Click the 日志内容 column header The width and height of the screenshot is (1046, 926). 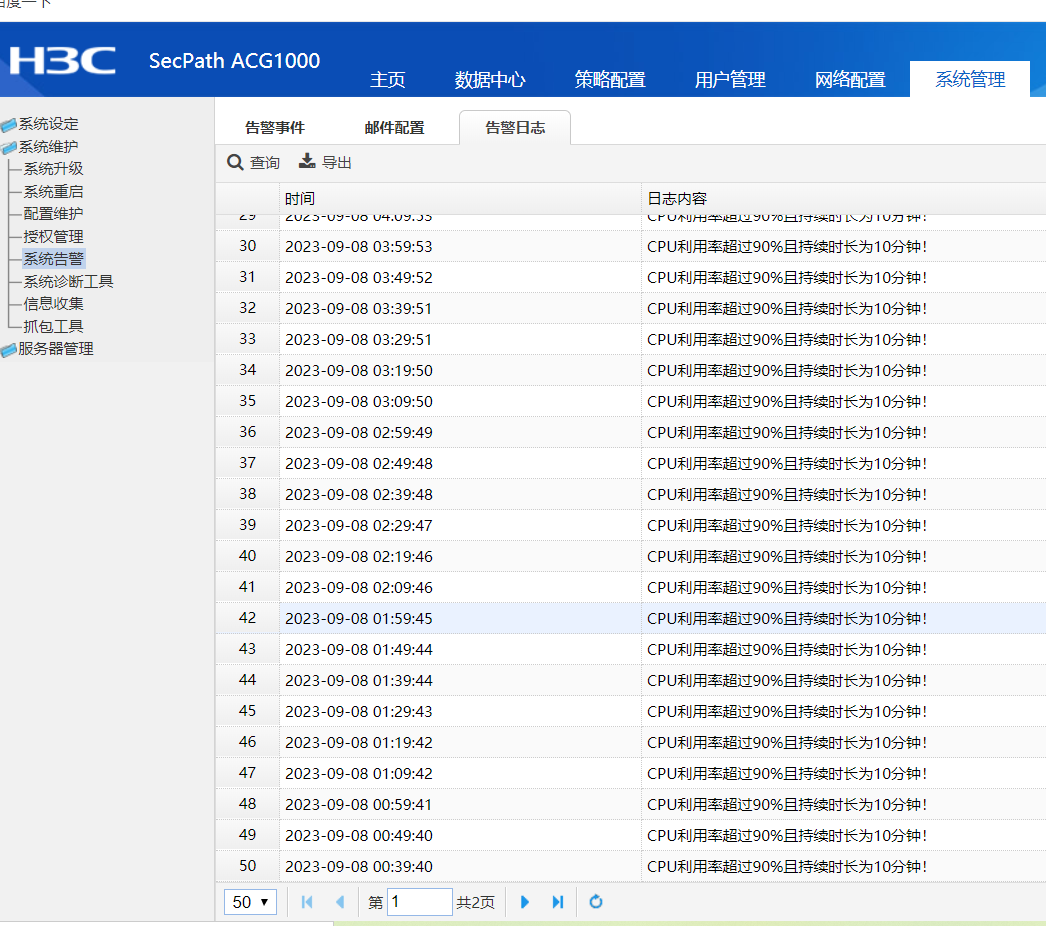point(843,199)
